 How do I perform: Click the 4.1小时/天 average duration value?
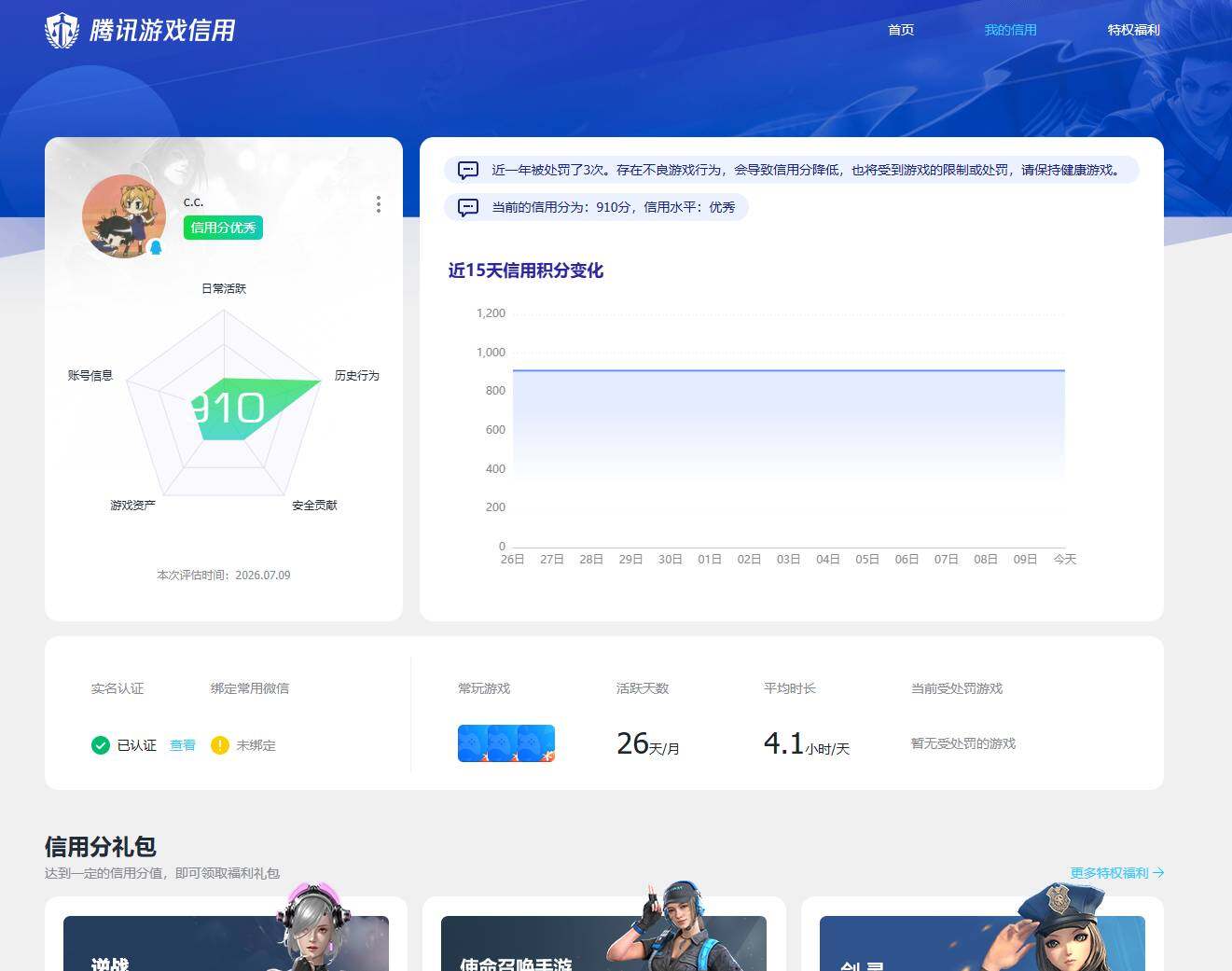807,743
